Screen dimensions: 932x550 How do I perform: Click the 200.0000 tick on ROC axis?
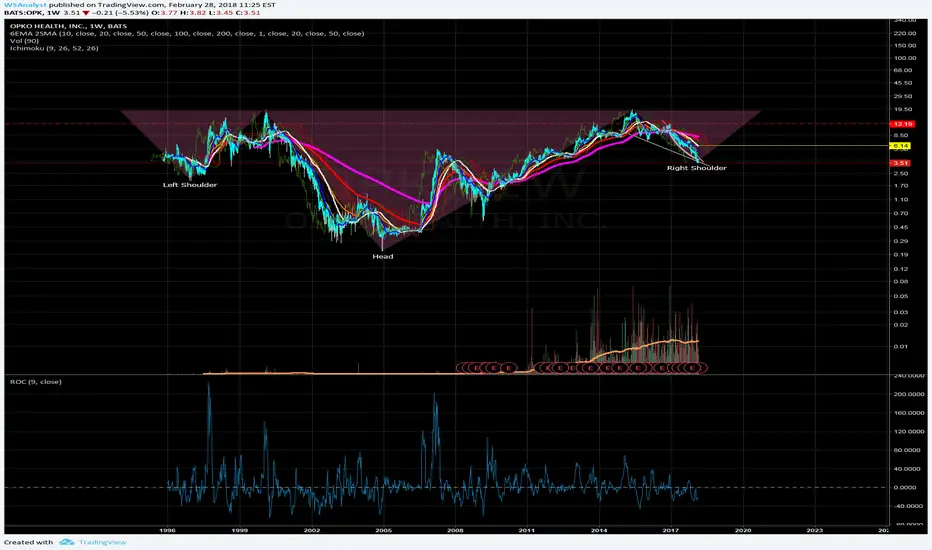click(908, 394)
